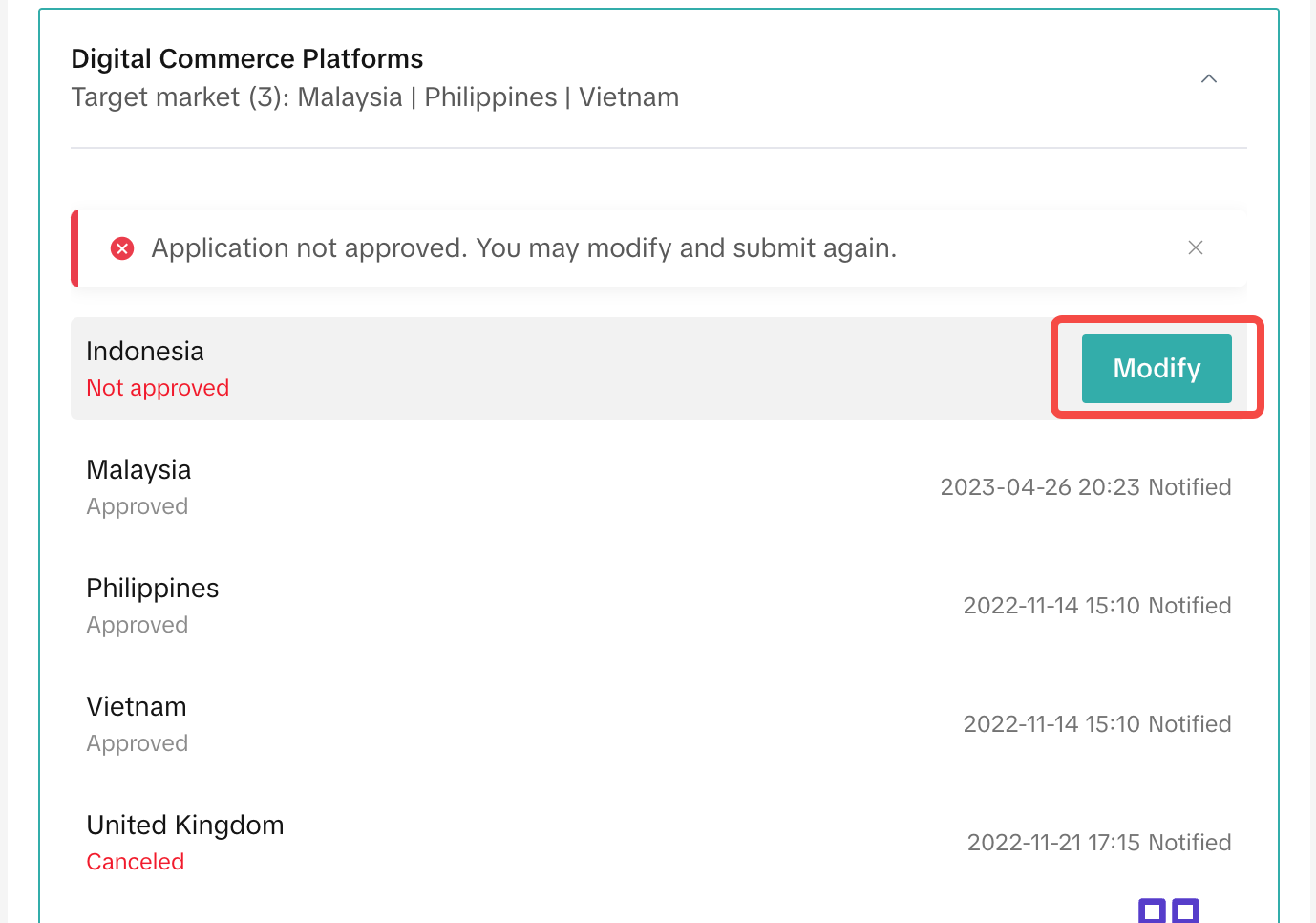
Task: Click the Digital Commerce Platforms heading
Action: point(247,59)
